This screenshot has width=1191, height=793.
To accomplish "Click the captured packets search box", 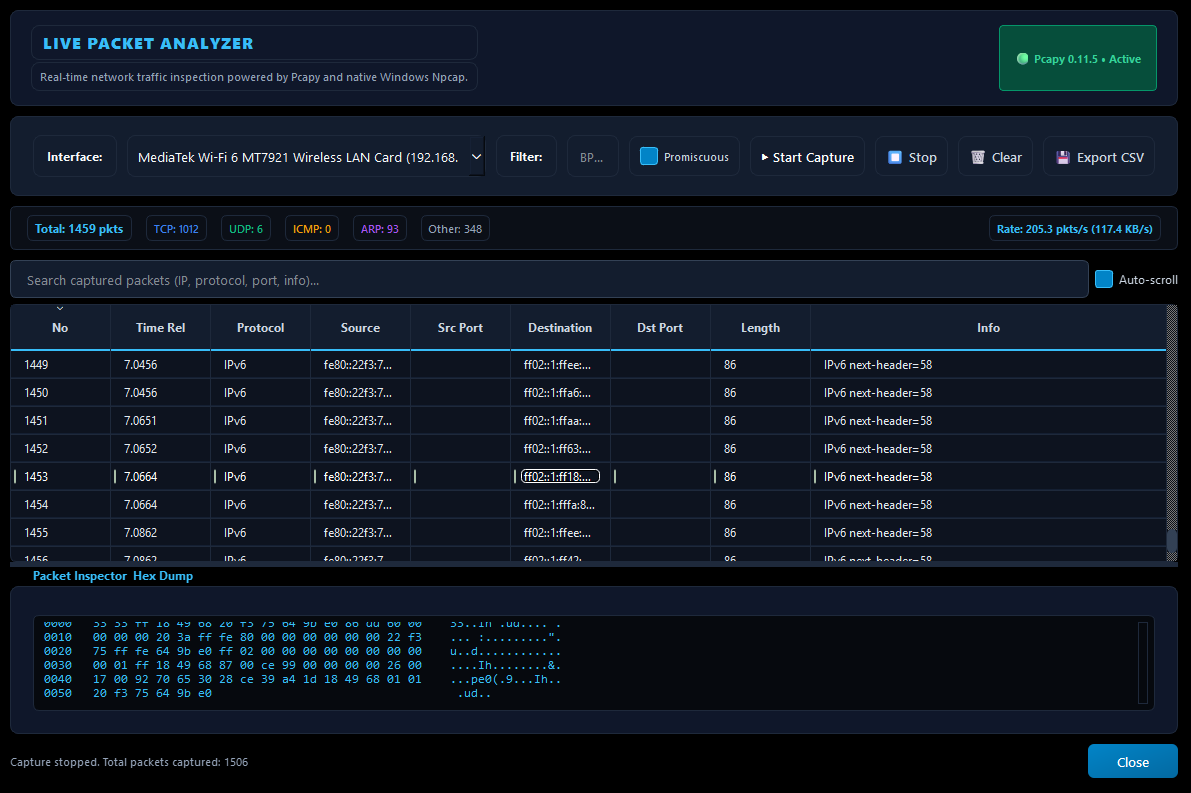I will pos(549,280).
